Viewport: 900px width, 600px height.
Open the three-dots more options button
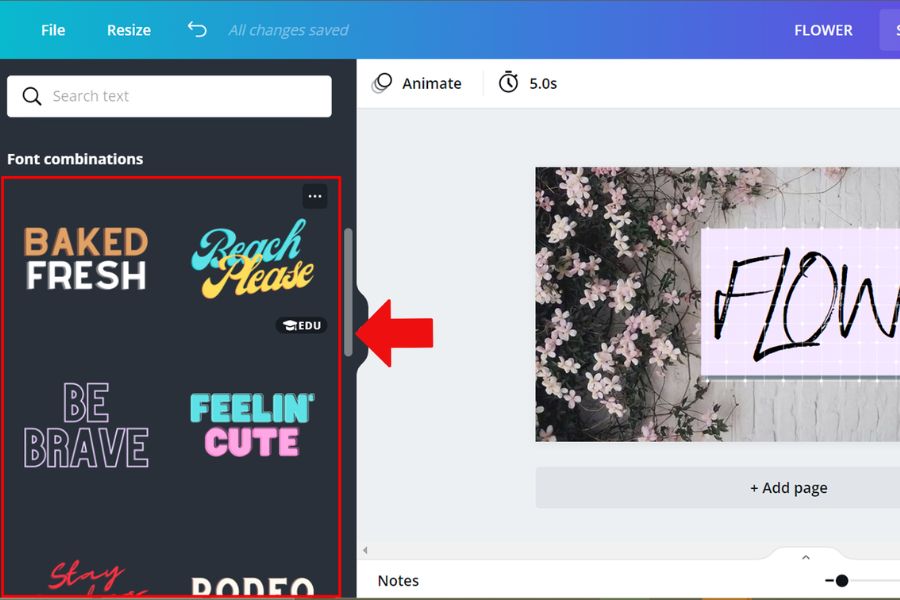click(315, 196)
